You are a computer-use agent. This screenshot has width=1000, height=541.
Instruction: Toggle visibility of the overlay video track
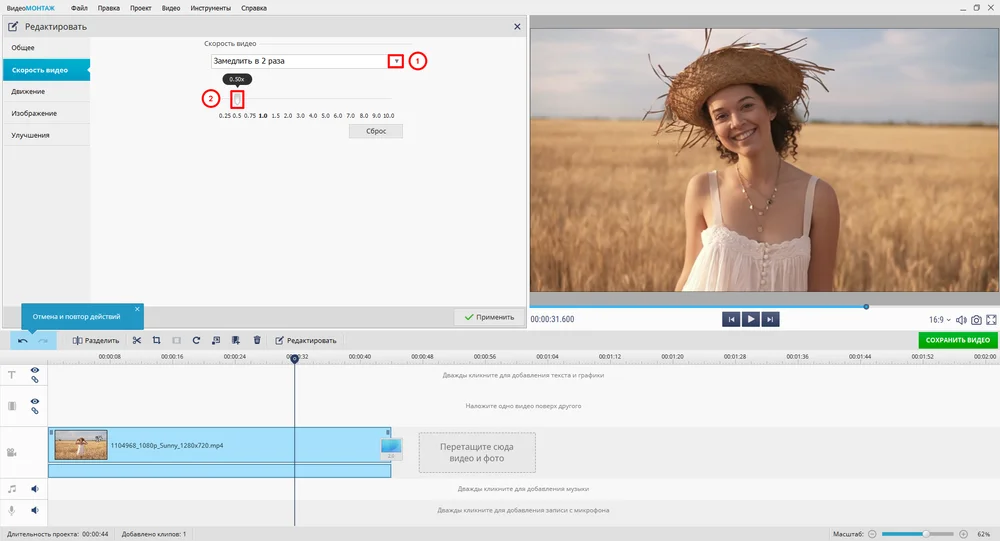35,401
